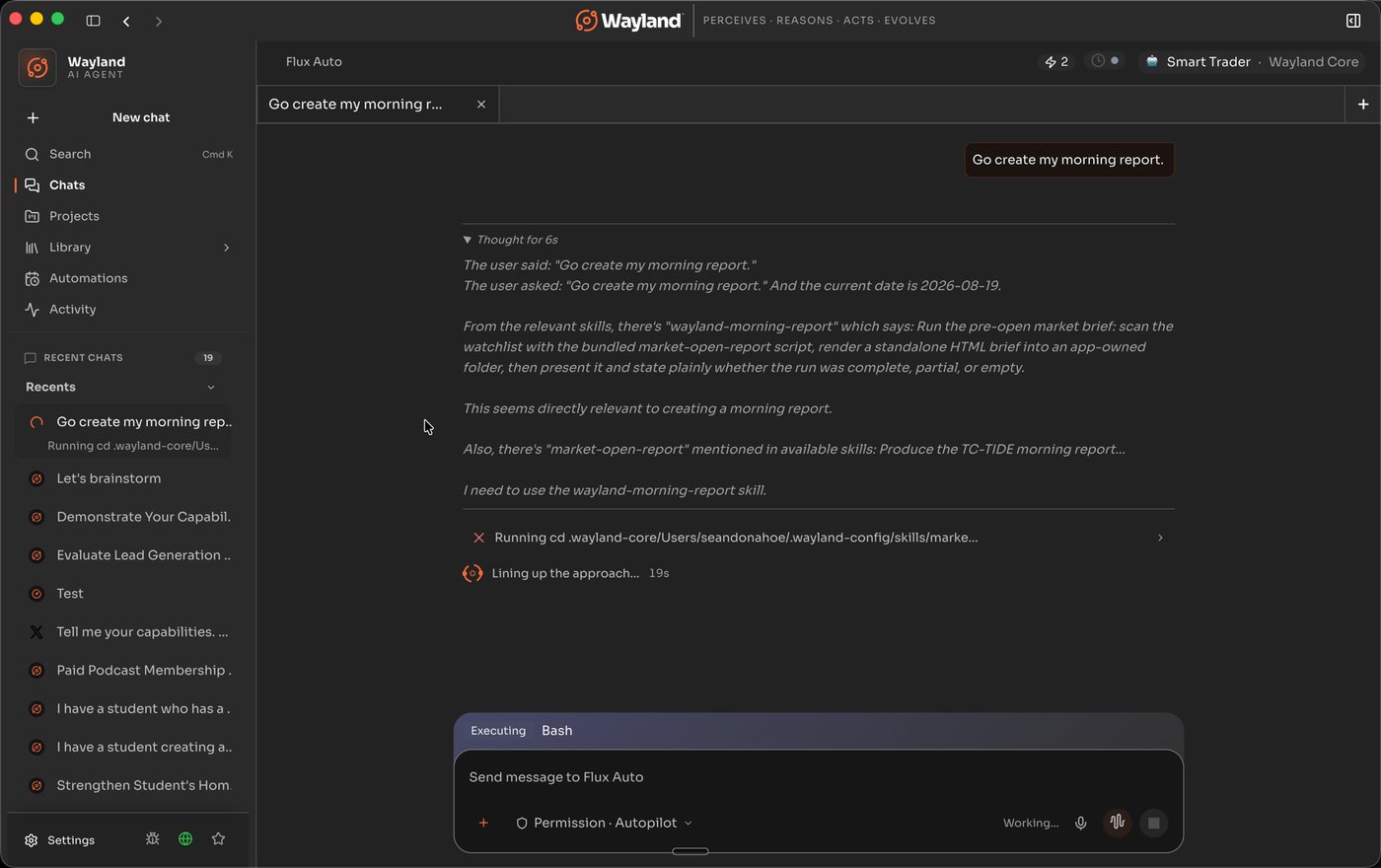The image size is (1381, 868).
Task: Go back using the left arrow
Action: tap(126, 21)
